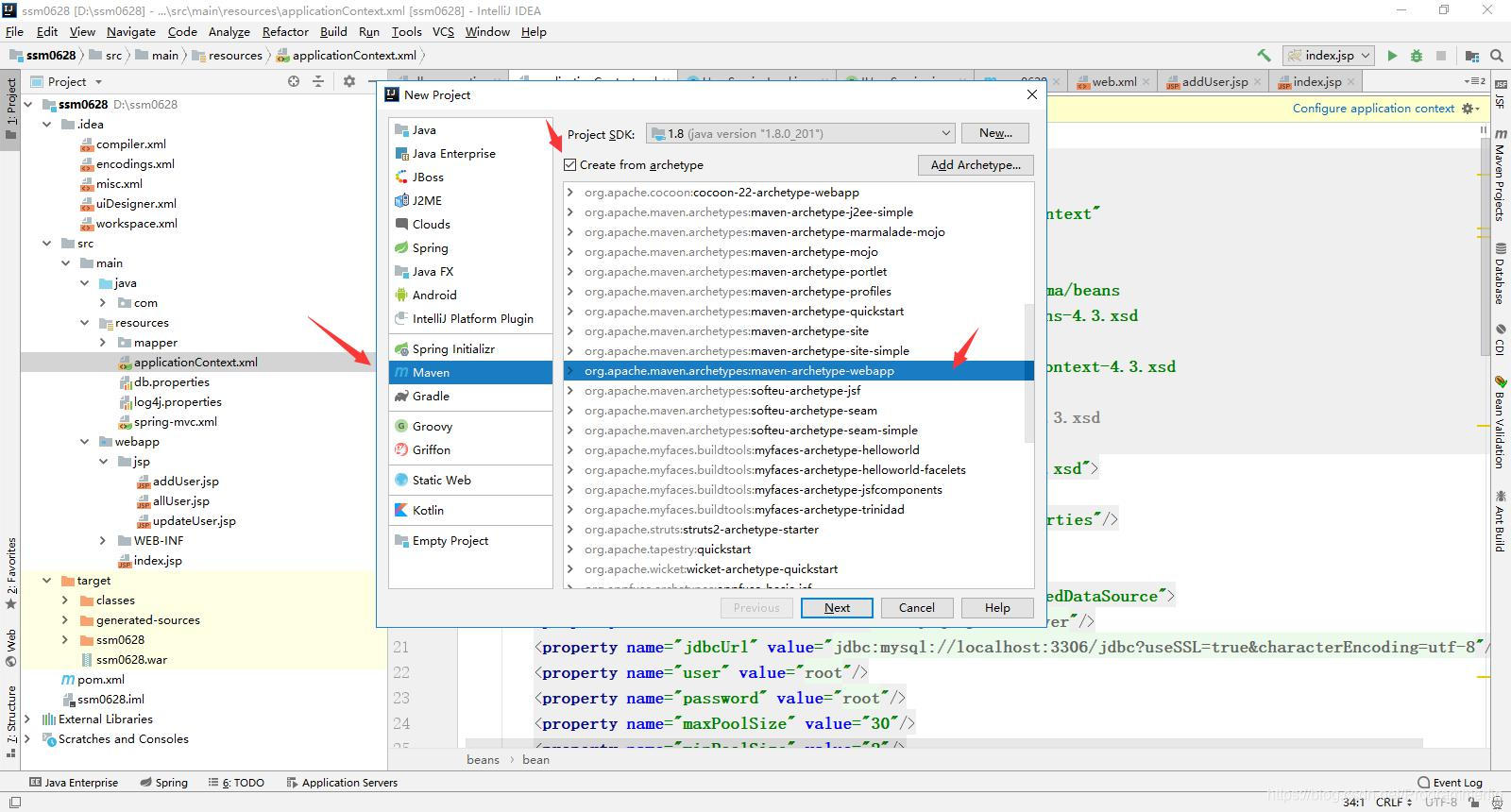Open the Build menu
The width and height of the screenshot is (1511, 812).
point(333,31)
